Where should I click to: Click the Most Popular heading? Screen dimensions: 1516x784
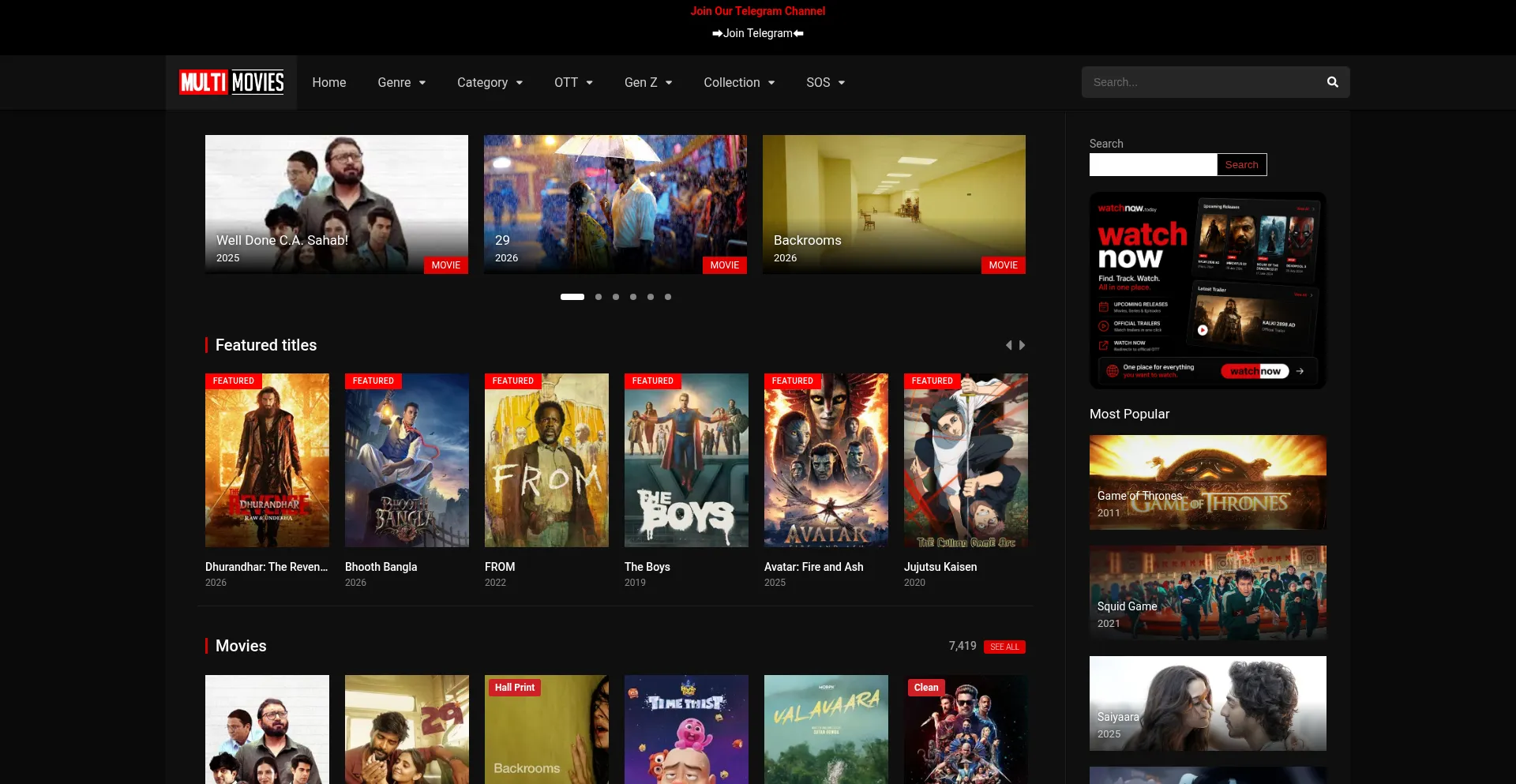coord(1129,414)
